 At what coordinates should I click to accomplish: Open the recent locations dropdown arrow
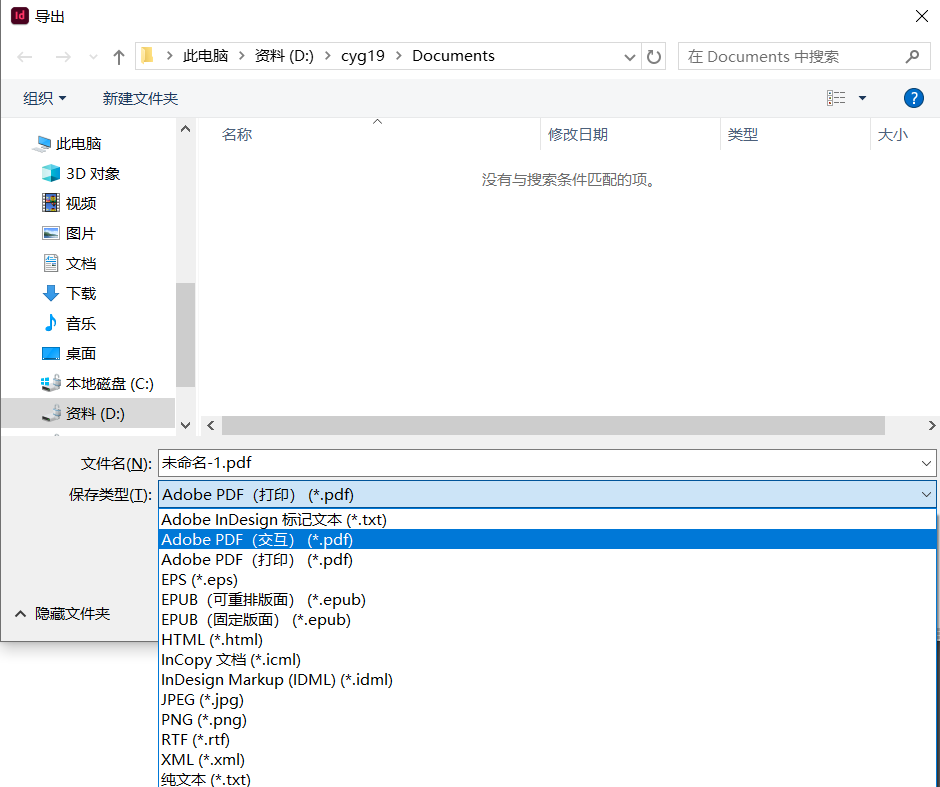point(93,58)
